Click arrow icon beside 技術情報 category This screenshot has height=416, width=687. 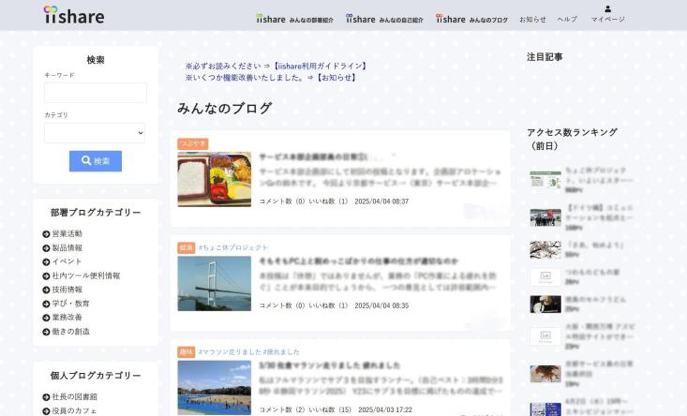(47, 290)
